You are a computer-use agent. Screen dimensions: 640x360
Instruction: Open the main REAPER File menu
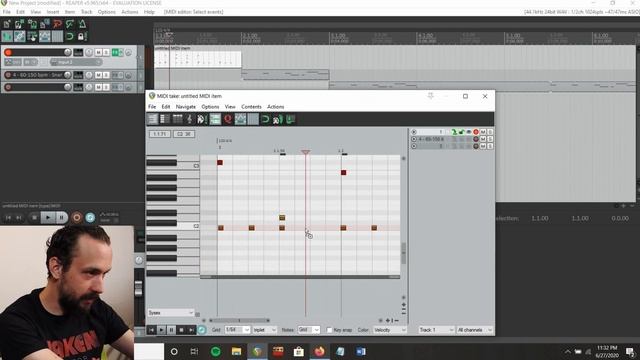pyautogui.click(x=7, y=12)
